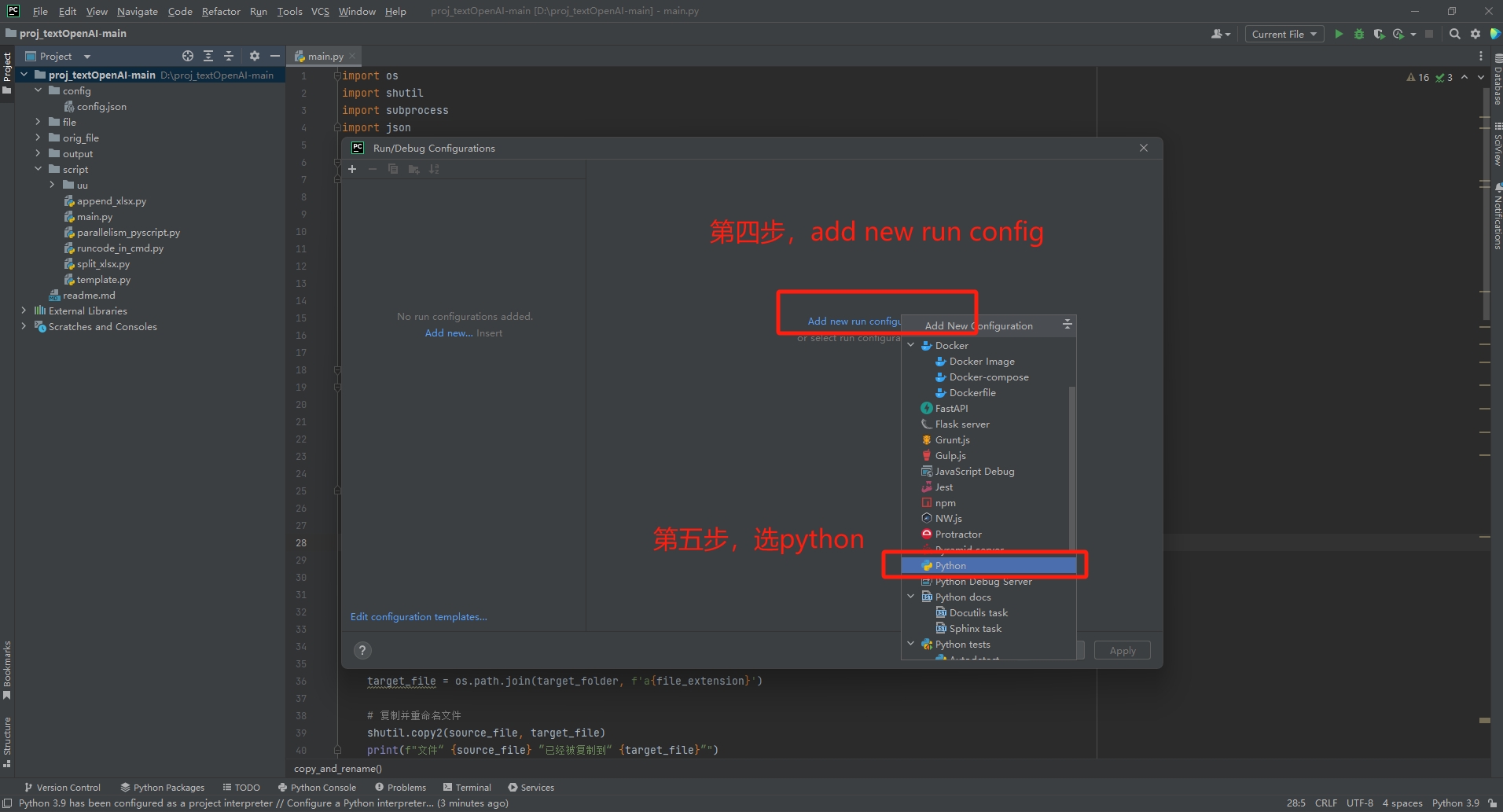
Task: Switch to the Terminal tab
Action: coord(467,787)
